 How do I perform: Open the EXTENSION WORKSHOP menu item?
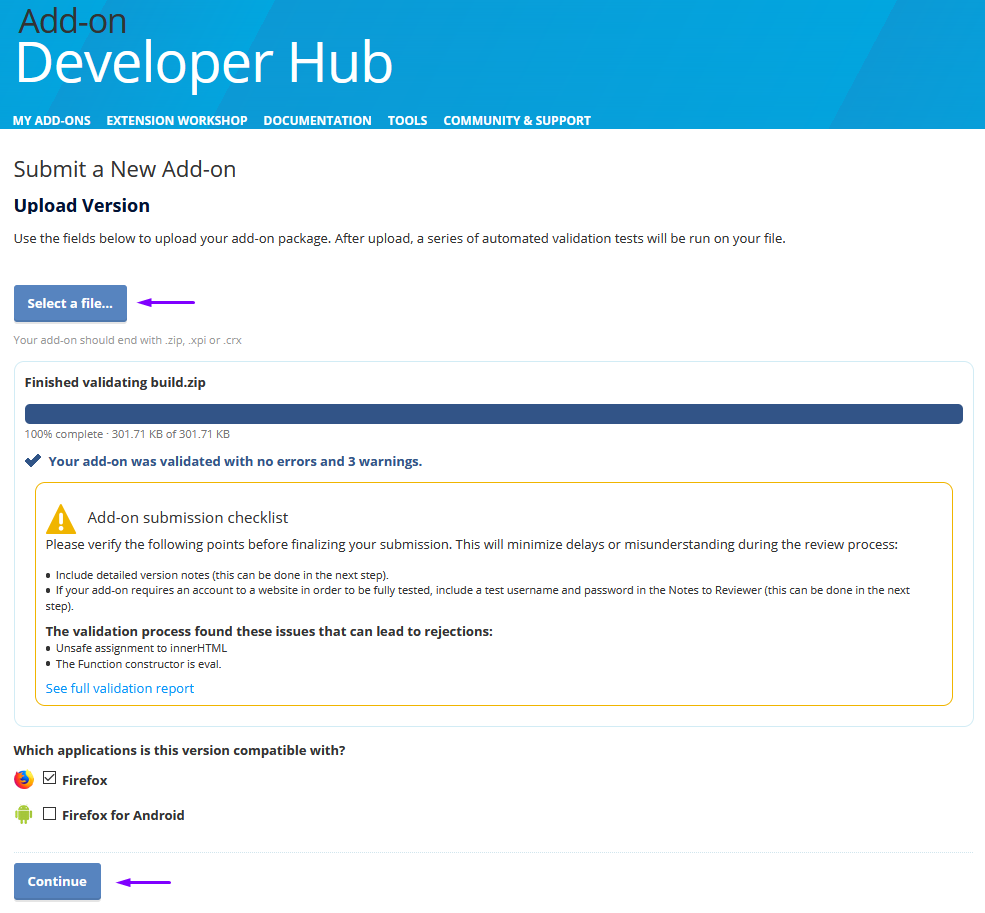[x=177, y=121]
